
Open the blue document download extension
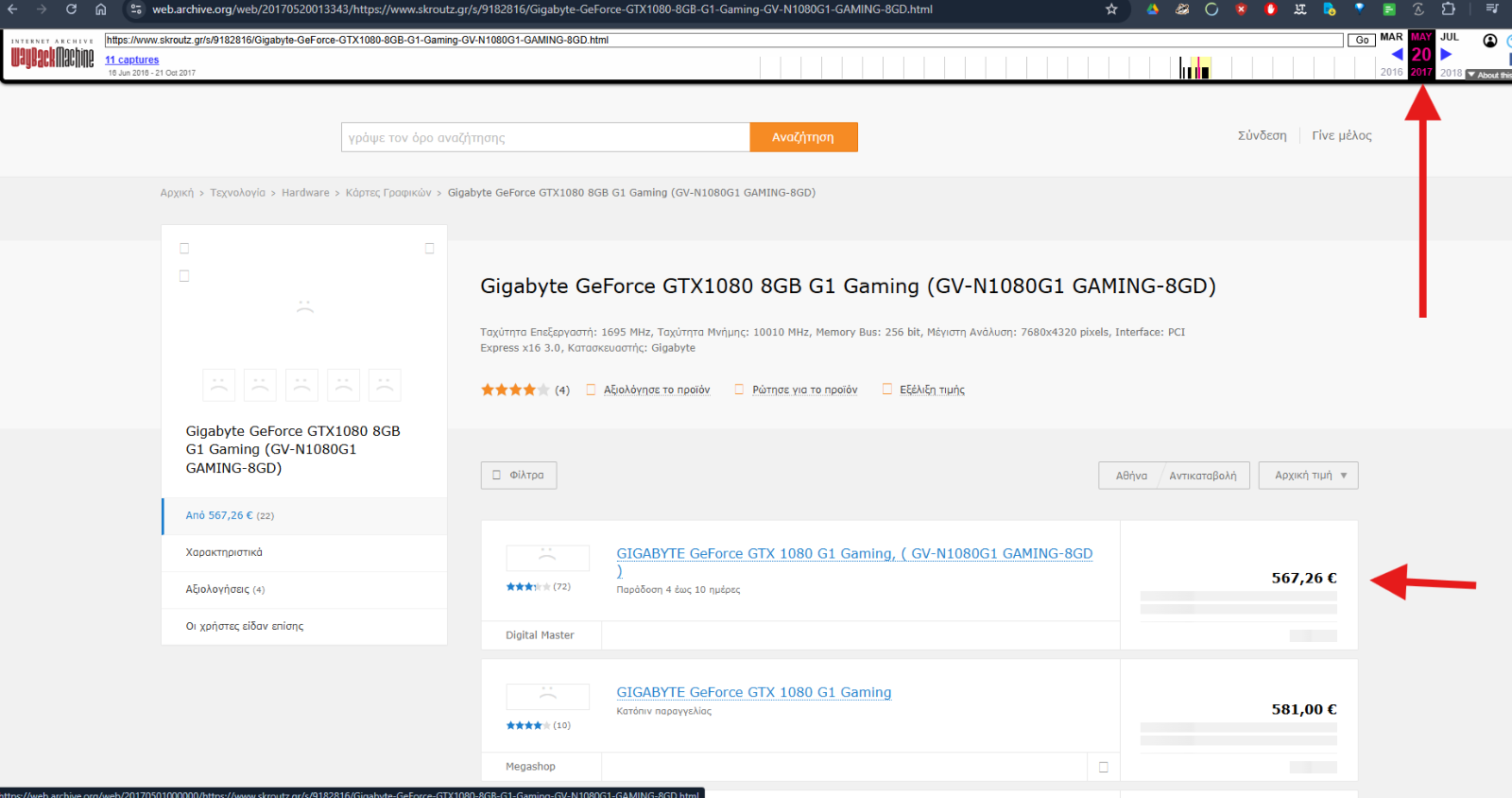(x=1330, y=9)
